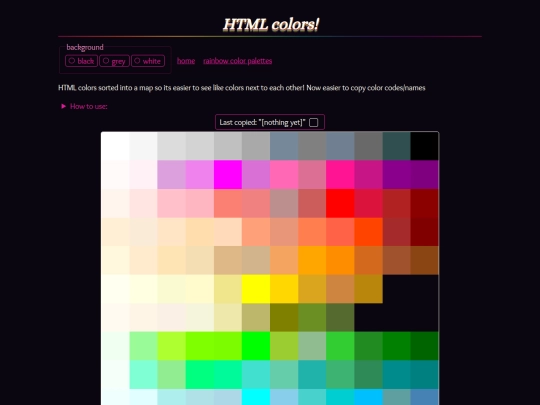Pick the silver swatch left of dark gray
Image resolution: width=540 pixels, height=405 pixels.
point(228,146)
